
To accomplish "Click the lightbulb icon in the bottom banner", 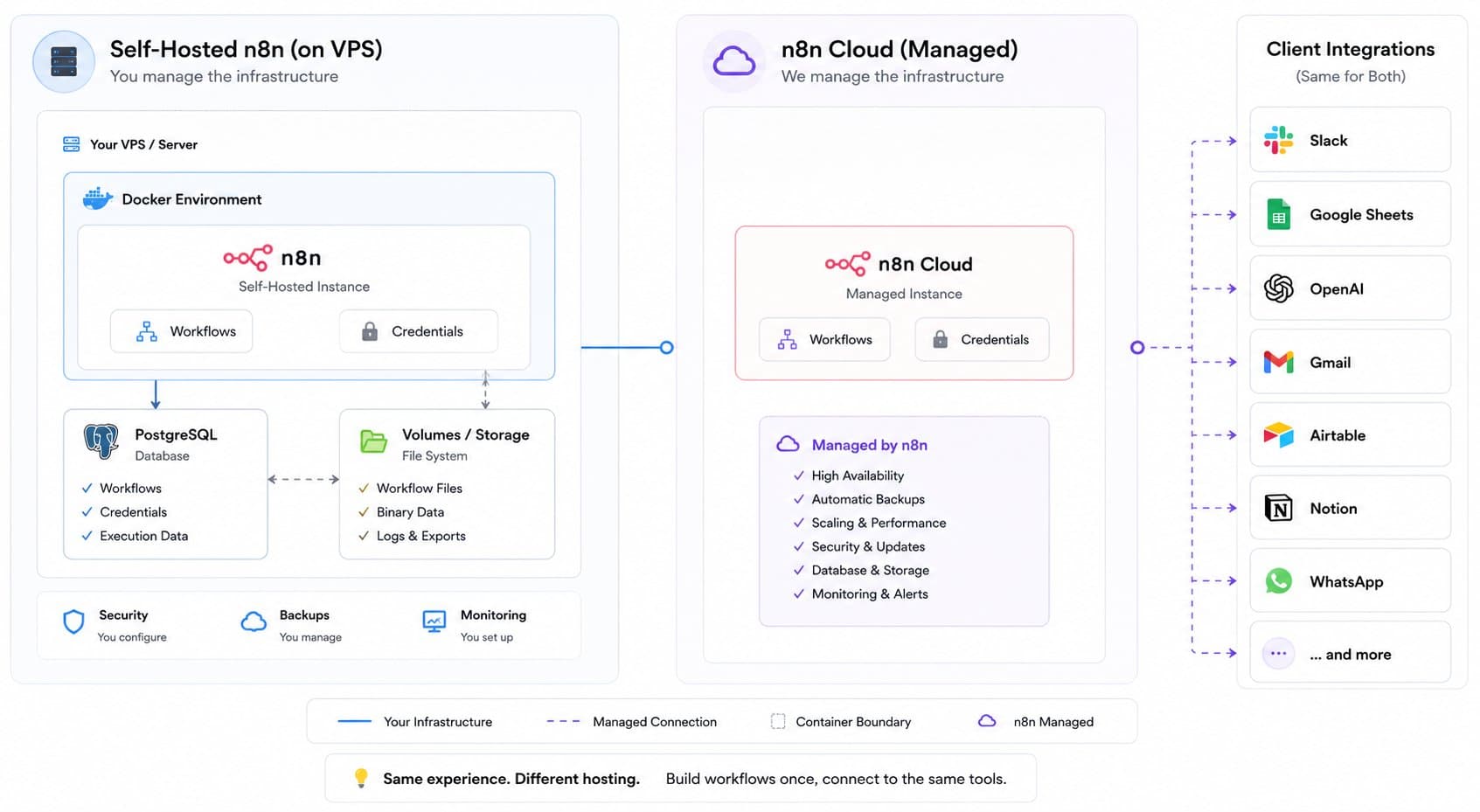I will point(361,778).
